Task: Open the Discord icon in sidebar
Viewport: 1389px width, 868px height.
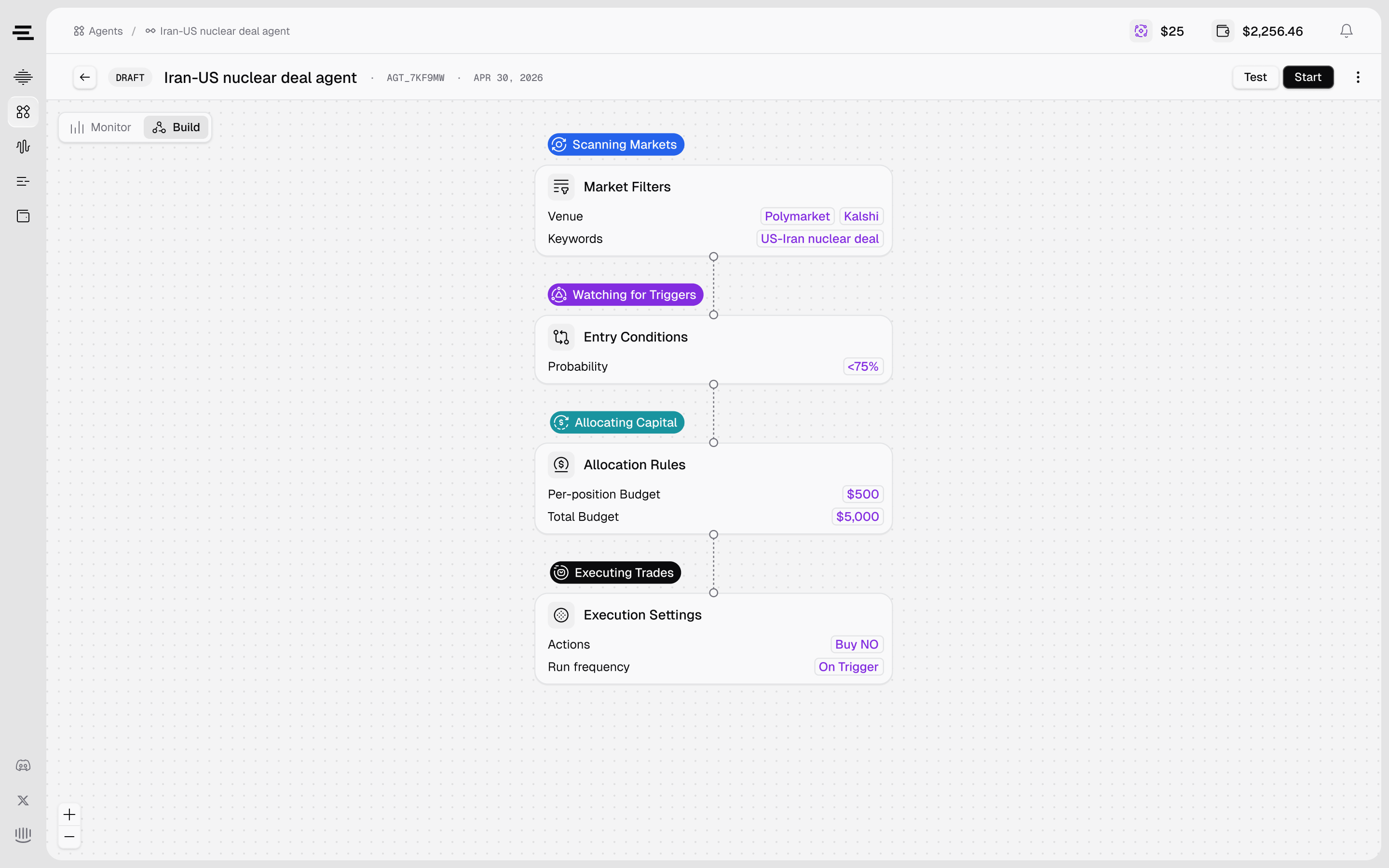Action: (23, 765)
